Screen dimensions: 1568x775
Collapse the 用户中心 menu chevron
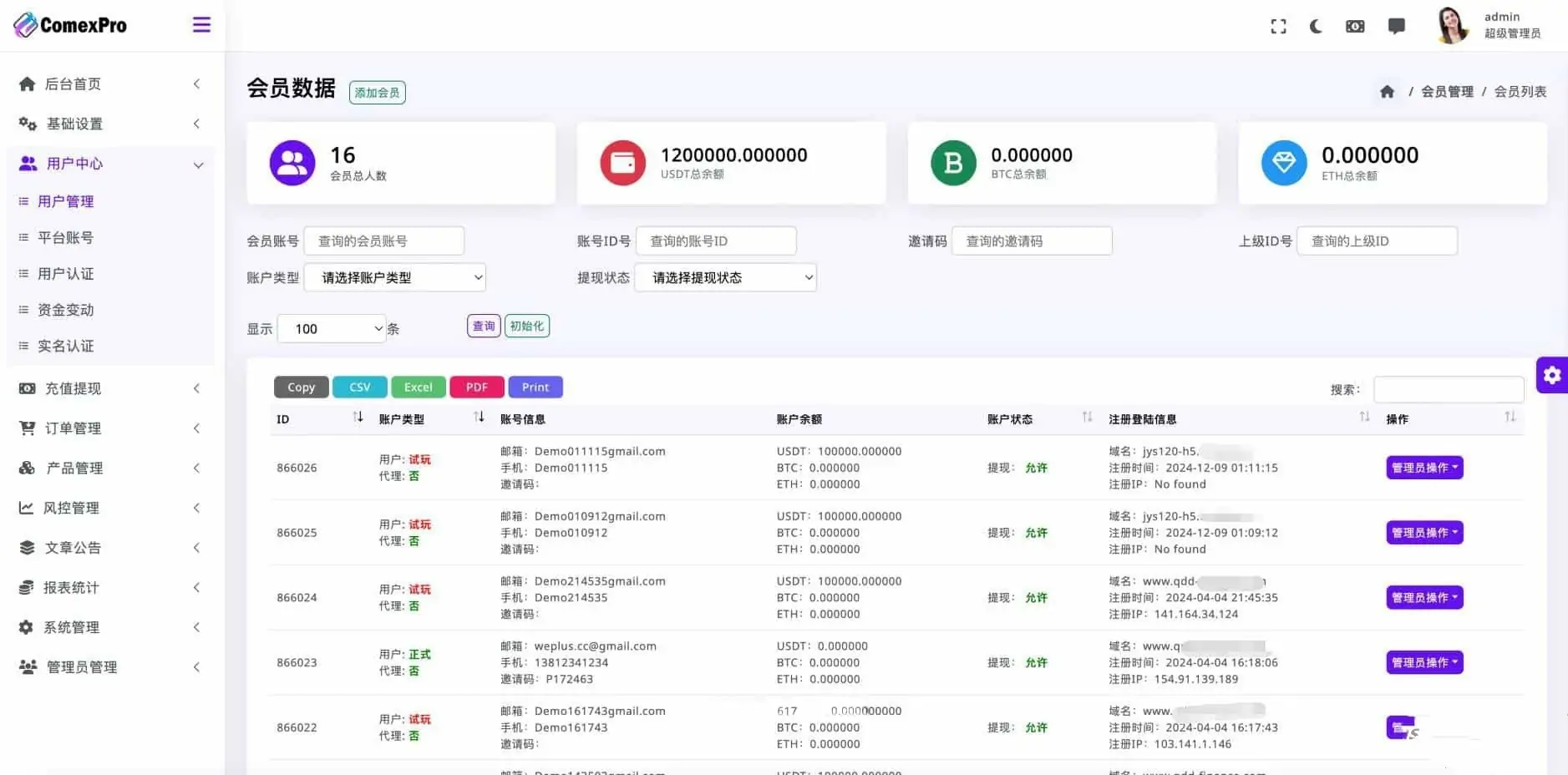198,165
